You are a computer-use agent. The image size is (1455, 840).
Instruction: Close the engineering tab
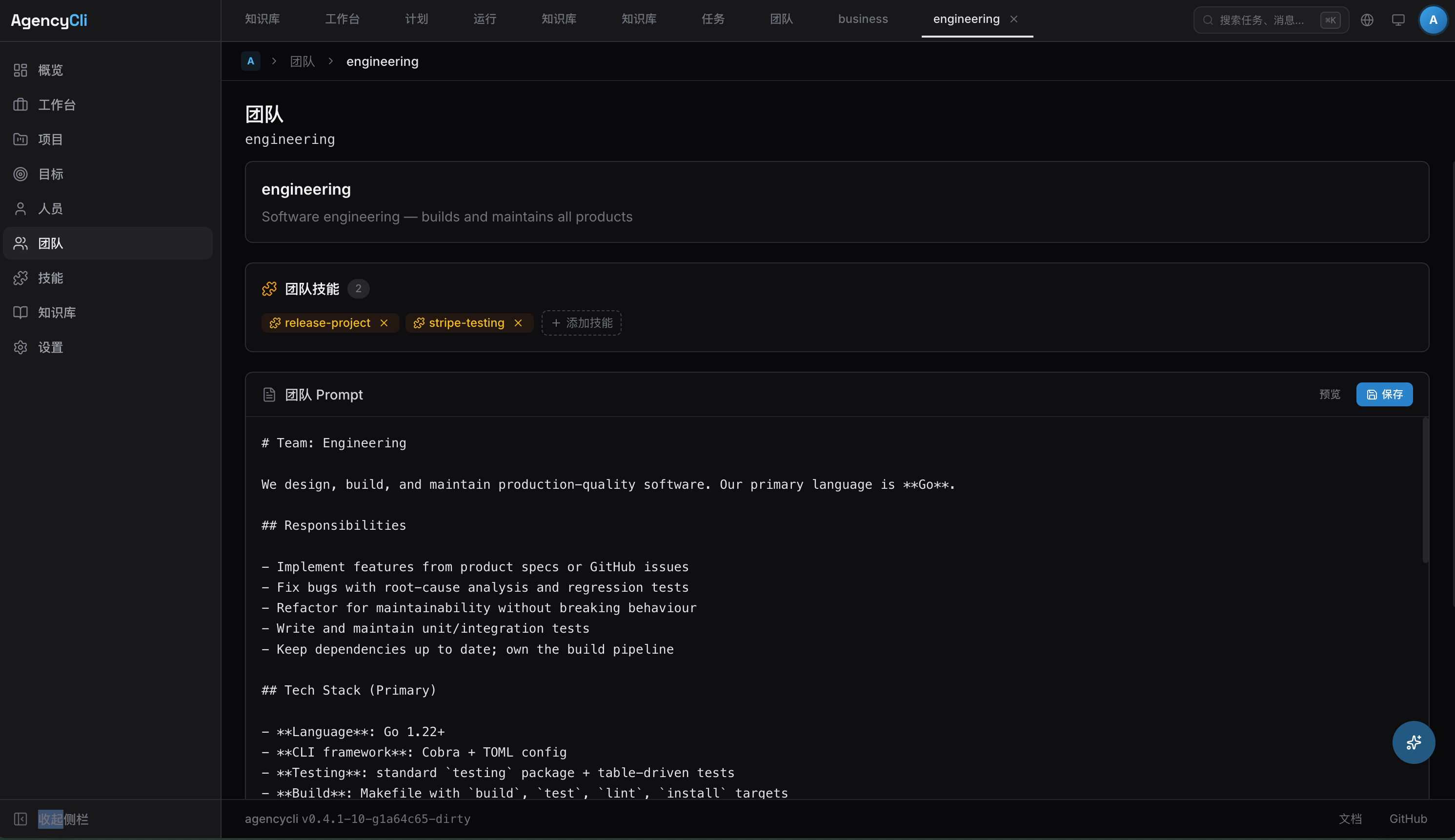tap(1013, 19)
